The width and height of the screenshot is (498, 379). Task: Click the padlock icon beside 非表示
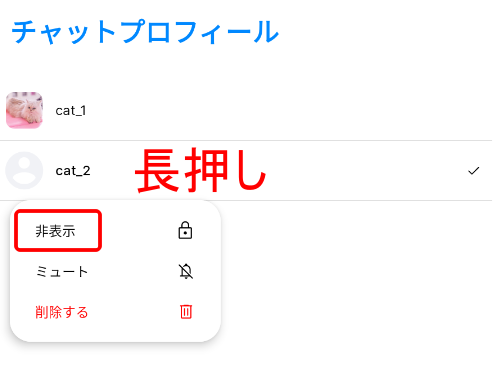pyautogui.click(x=185, y=230)
